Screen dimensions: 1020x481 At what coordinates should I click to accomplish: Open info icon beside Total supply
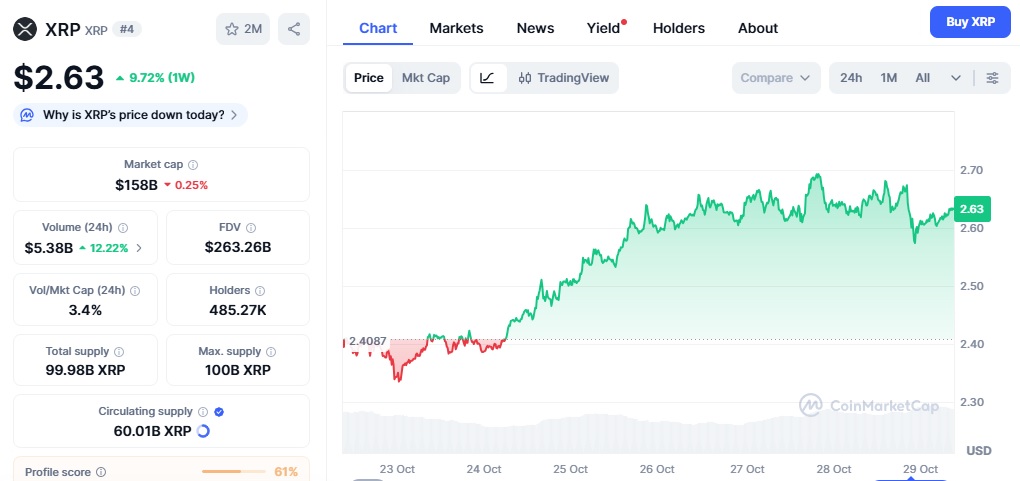119,351
